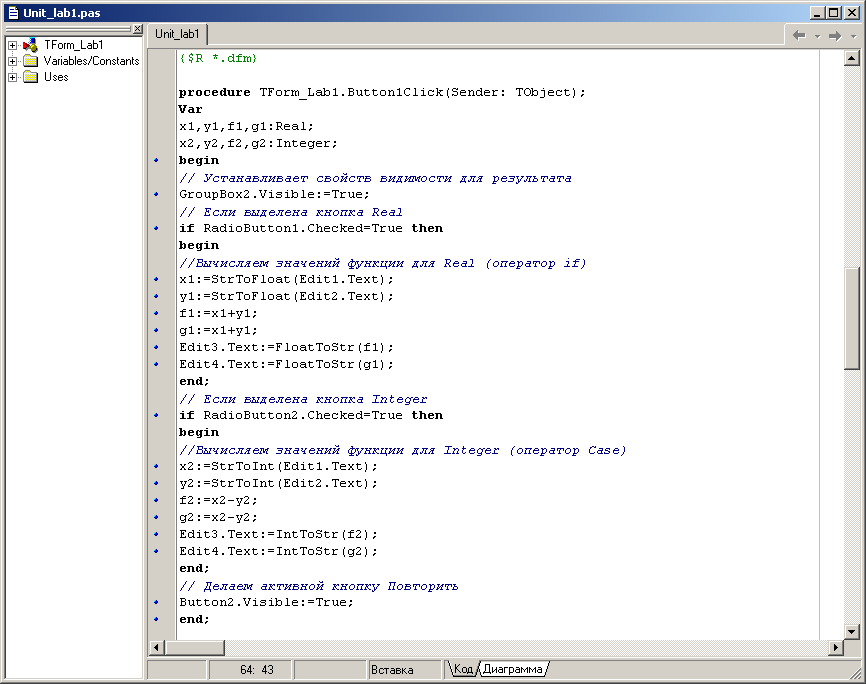The height and width of the screenshot is (684, 866).
Task: Select TForm_Lab1 item in explorer
Action: [73, 45]
